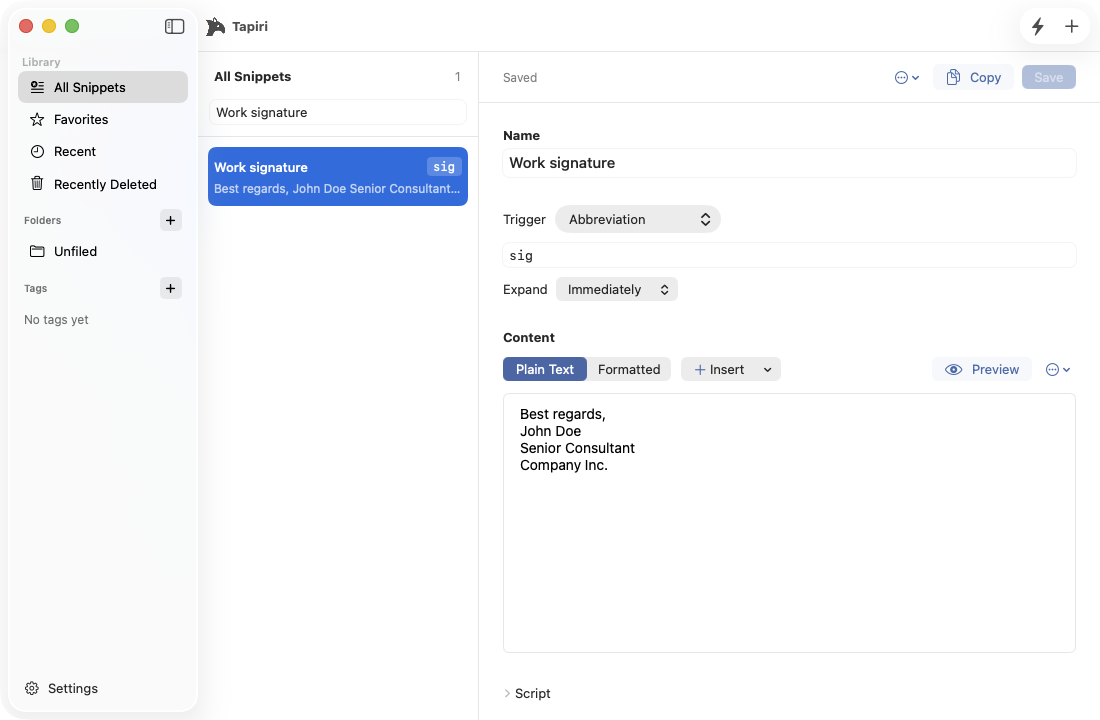The width and height of the screenshot is (1100, 720).
Task: Open the Unfiled folder
Action: tap(103, 251)
